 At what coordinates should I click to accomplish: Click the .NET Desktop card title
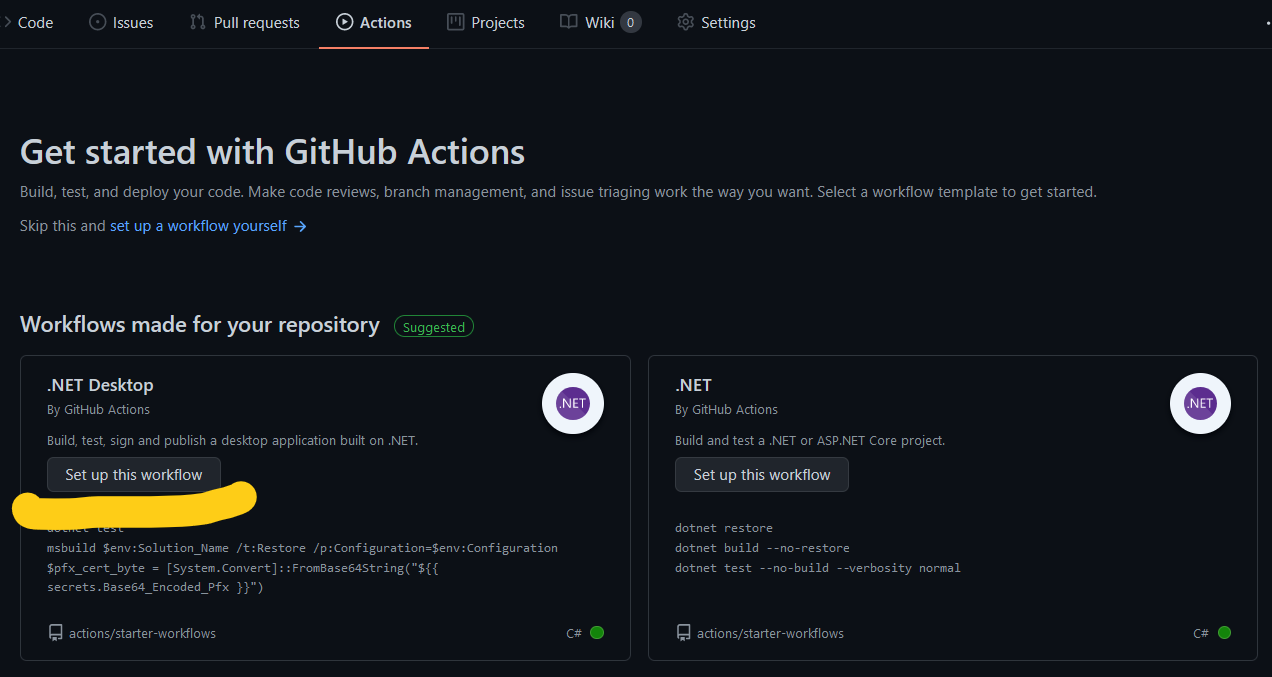click(x=100, y=385)
